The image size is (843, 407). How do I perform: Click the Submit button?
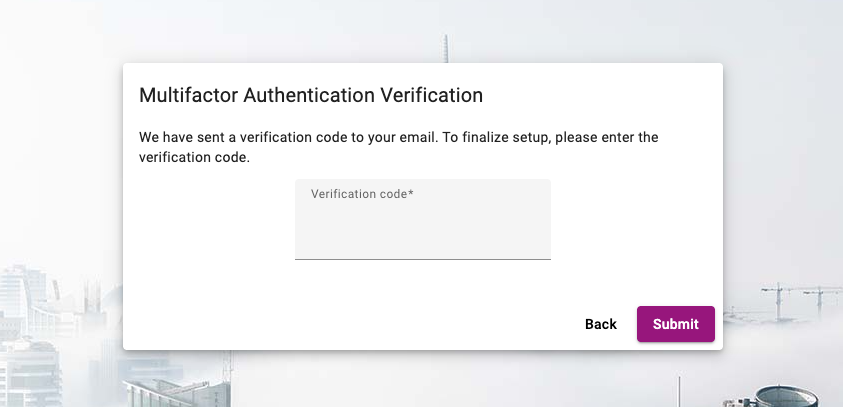point(675,324)
